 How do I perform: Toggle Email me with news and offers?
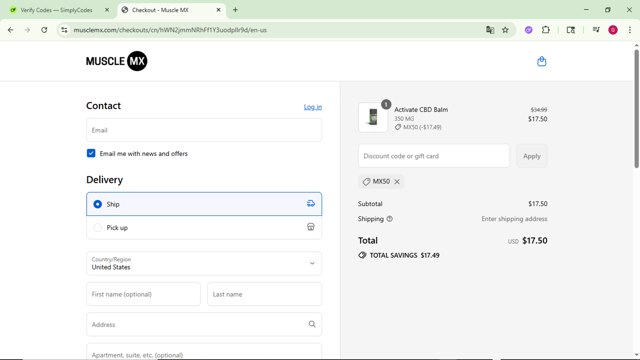pyautogui.click(x=91, y=153)
